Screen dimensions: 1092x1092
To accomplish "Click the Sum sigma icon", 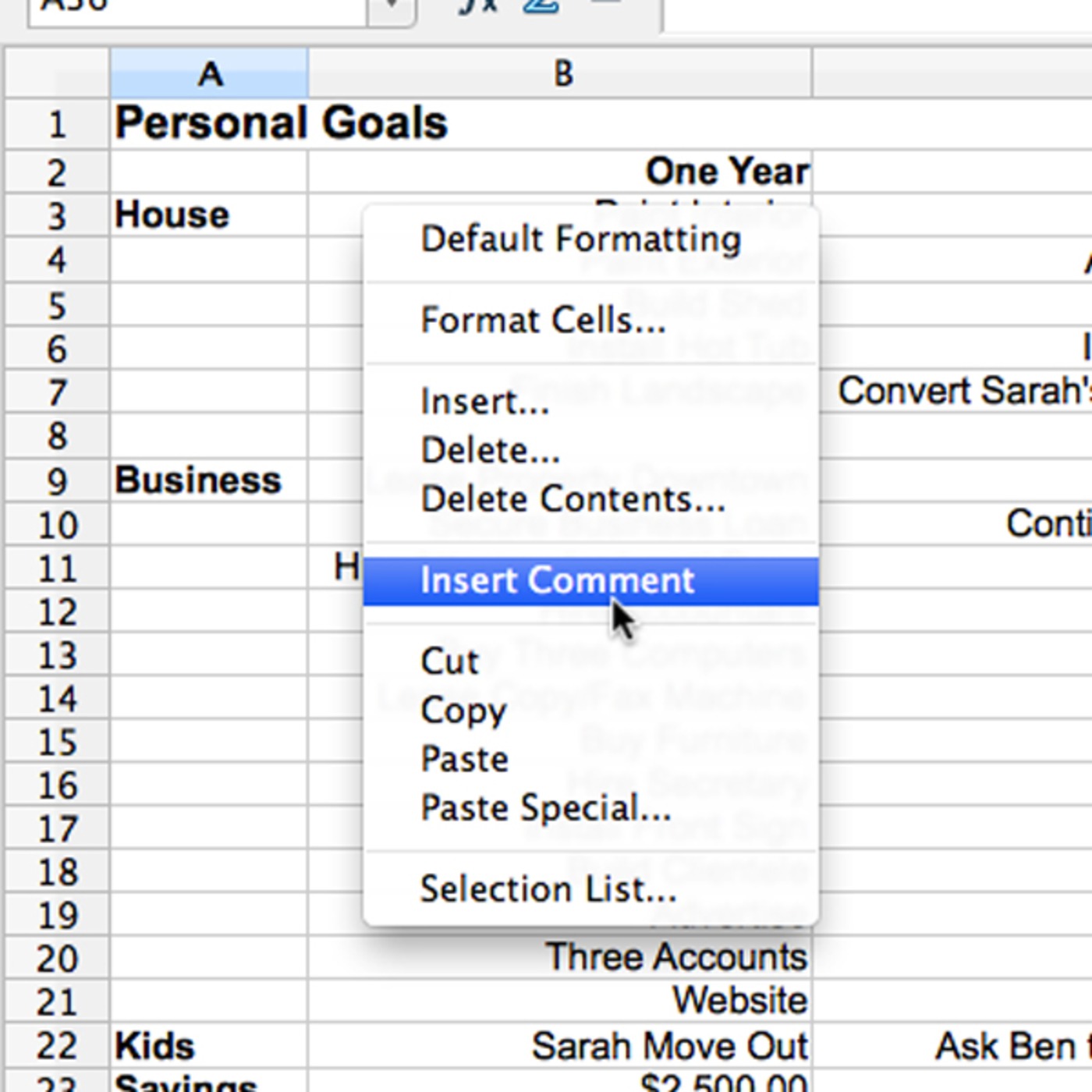I will click(x=541, y=6).
